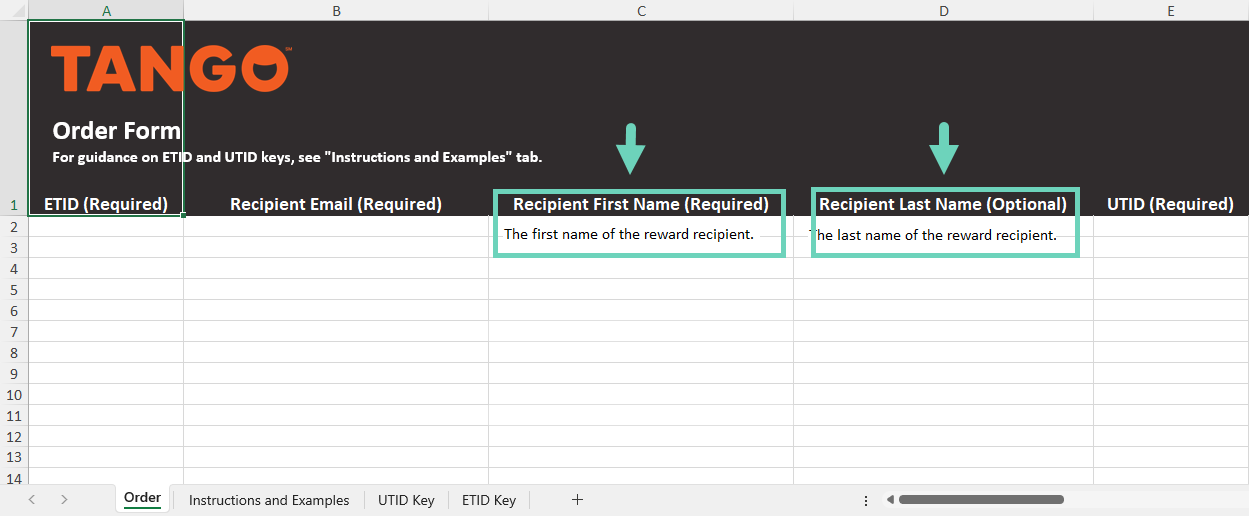Select row 5 header

[14, 289]
